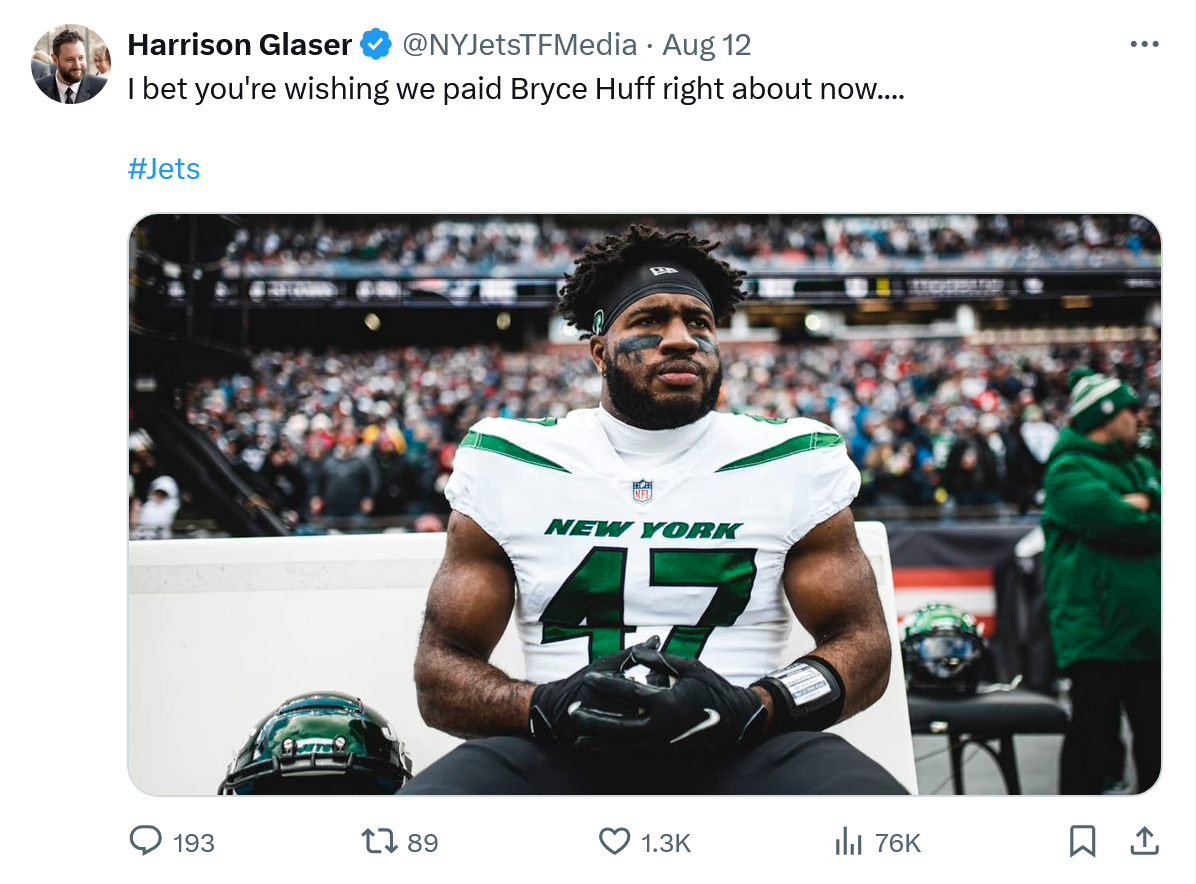Visit the @NYJetsTFMedia handle link

pyautogui.click(x=519, y=45)
